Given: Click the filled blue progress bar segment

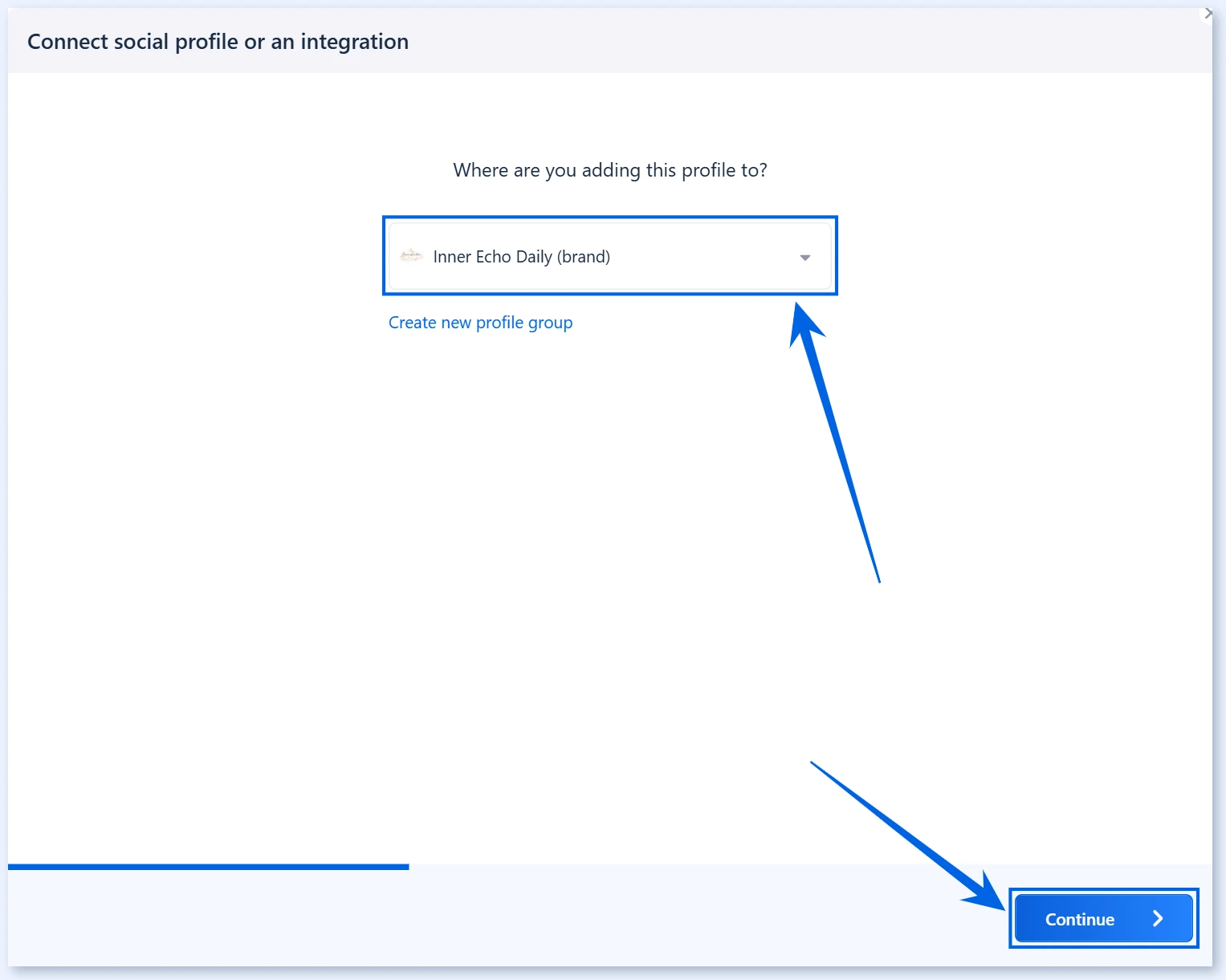Looking at the screenshot, I should pos(209,867).
